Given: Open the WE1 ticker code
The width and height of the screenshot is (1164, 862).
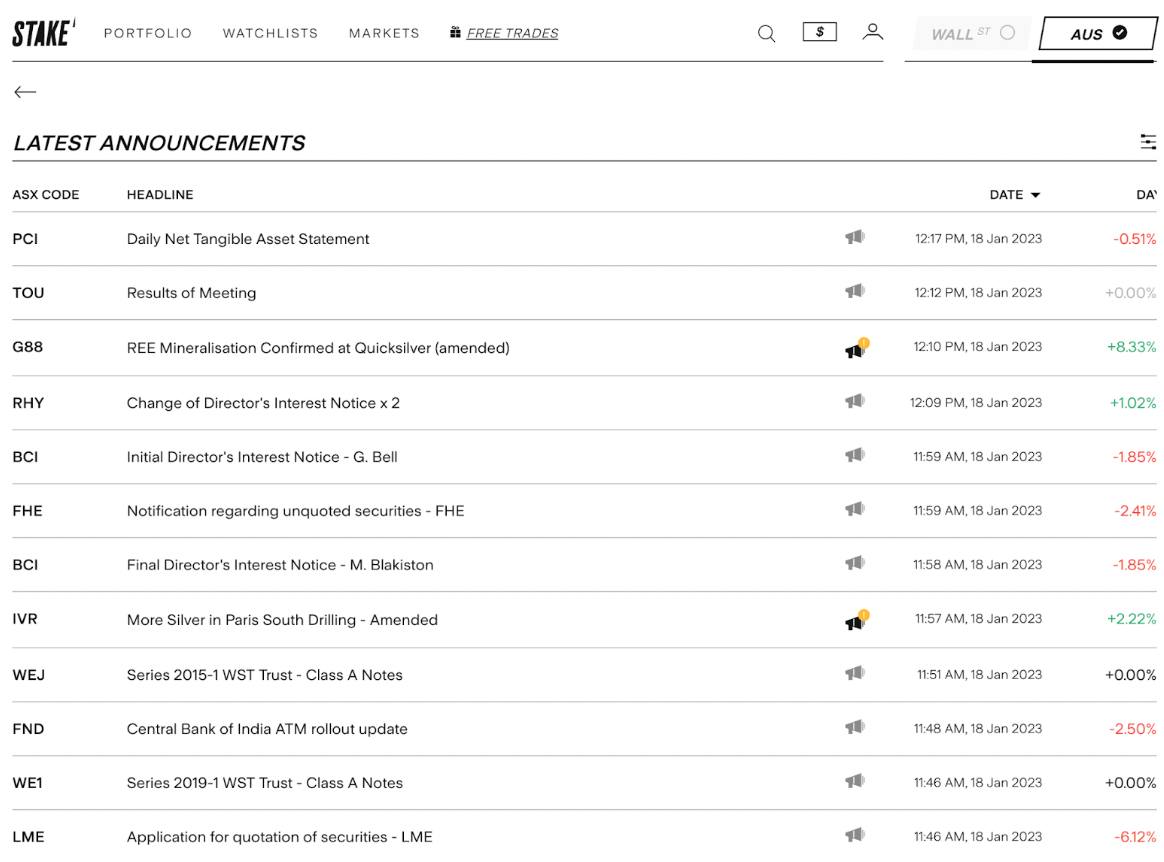Looking at the screenshot, I should (27, 783).
